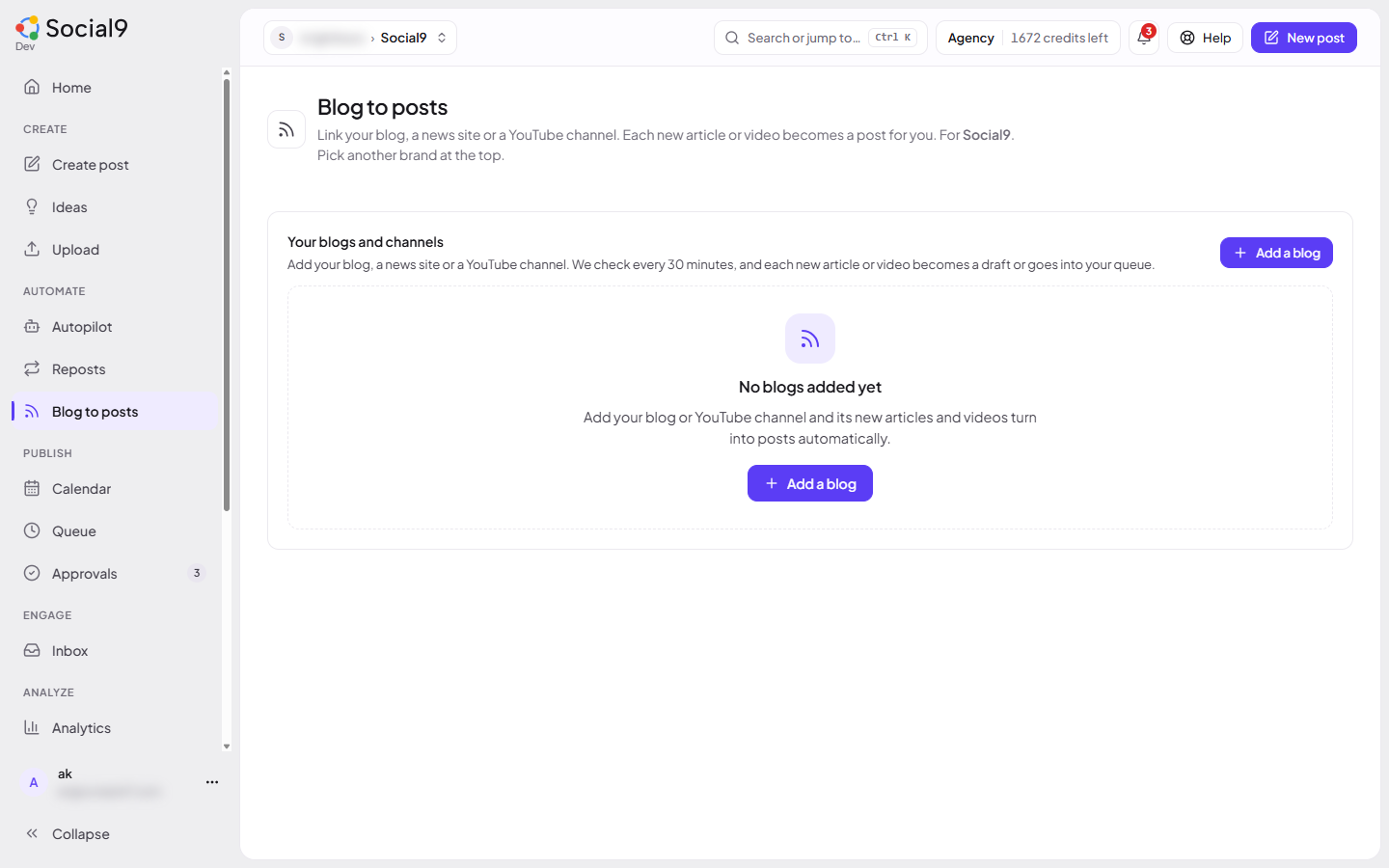Image resolution: width=1389 pixels, height=868 pixels.
Task: Open the Ideas menu item
Action: [116, 206]
